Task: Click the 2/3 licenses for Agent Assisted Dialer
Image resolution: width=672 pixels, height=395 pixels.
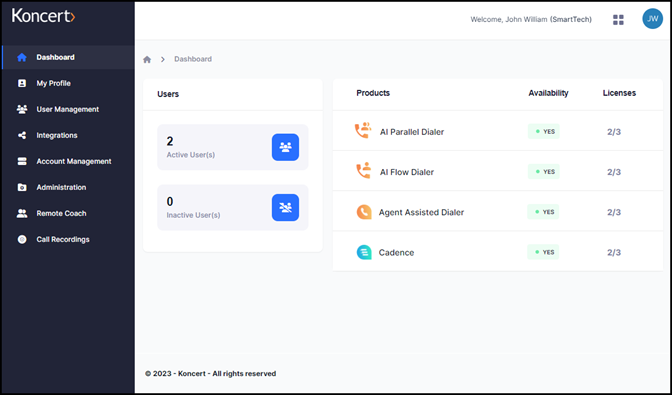Action: pos(614,212)
